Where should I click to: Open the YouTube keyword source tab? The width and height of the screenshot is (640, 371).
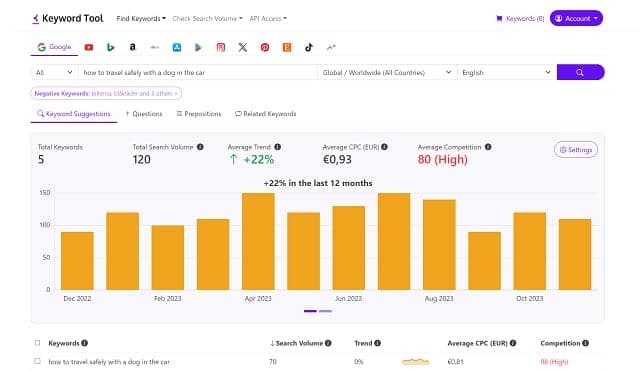[89, 47]
